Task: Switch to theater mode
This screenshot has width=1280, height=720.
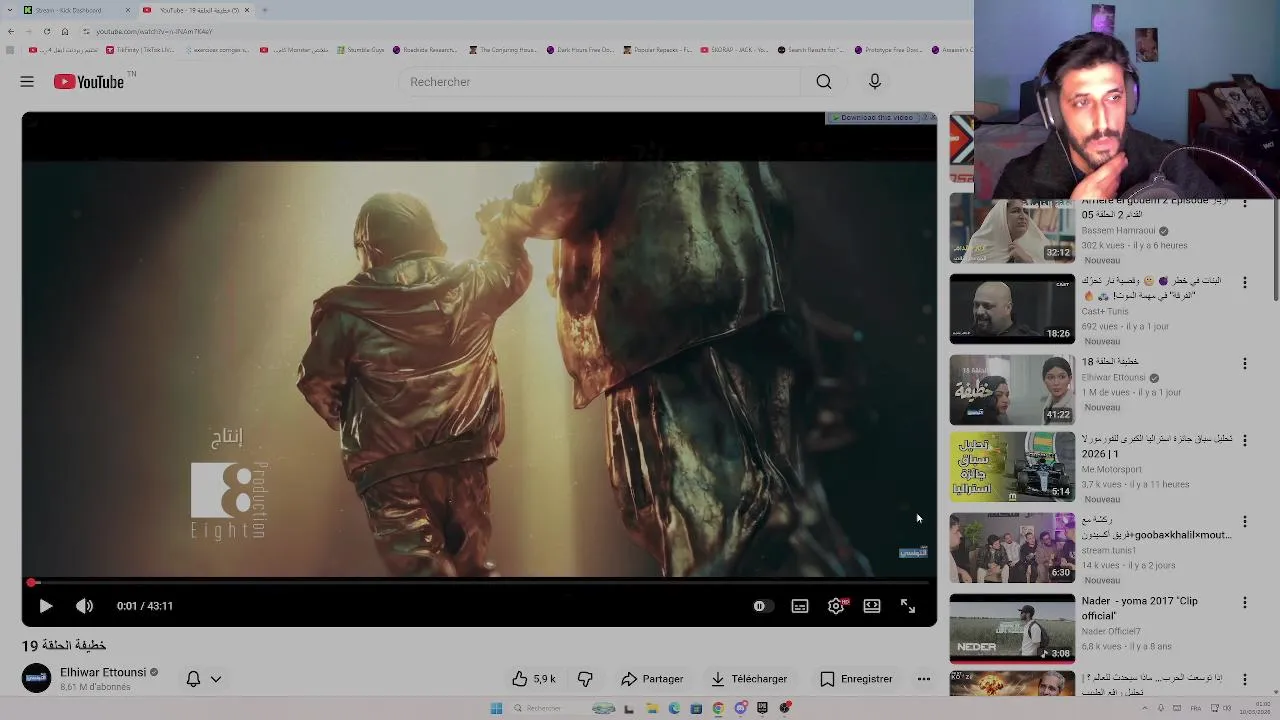Action: pyautogui.click(x=872, y=606)
